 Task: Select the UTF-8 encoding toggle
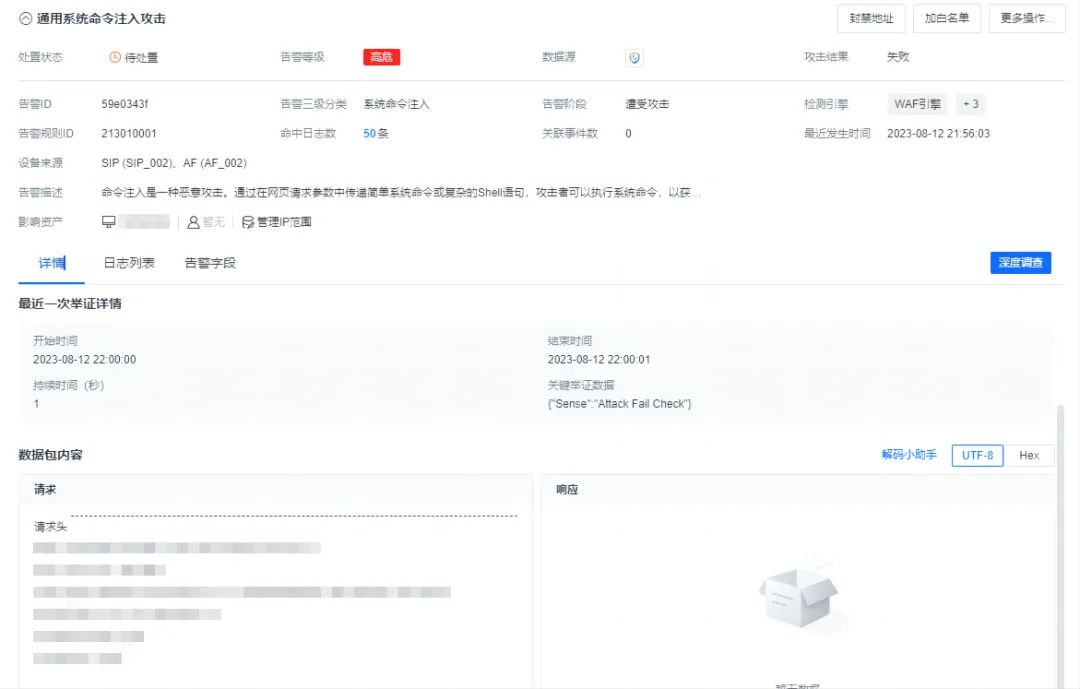point(977,455)
